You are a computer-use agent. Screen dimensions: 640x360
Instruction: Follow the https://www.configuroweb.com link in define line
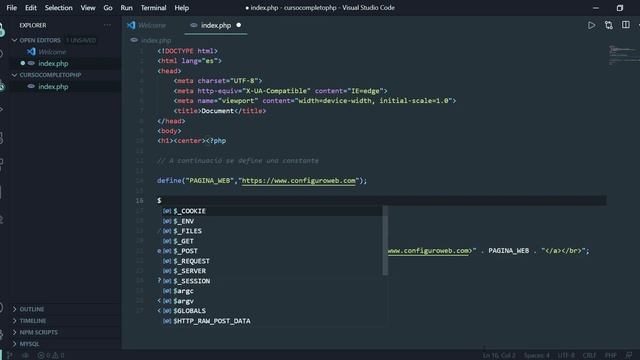click(x=299, y=180)
